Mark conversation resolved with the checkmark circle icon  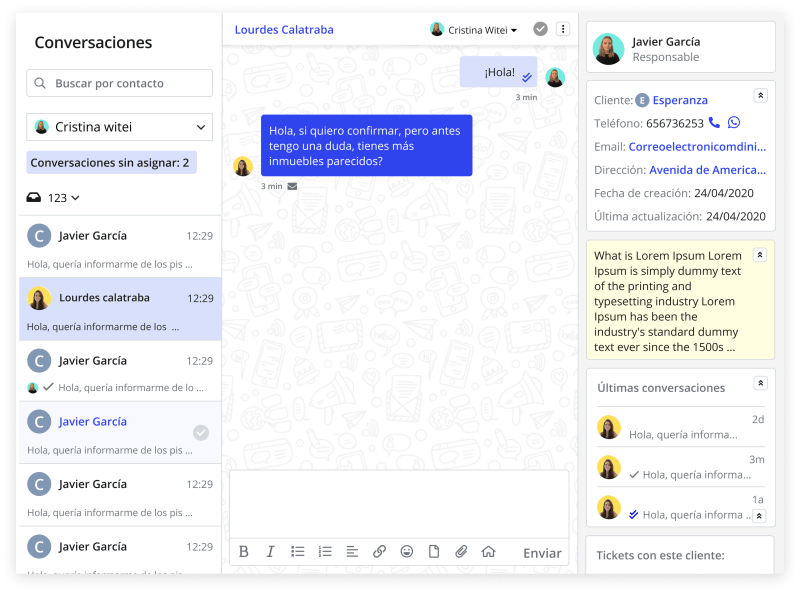click(x=540, y=29)
